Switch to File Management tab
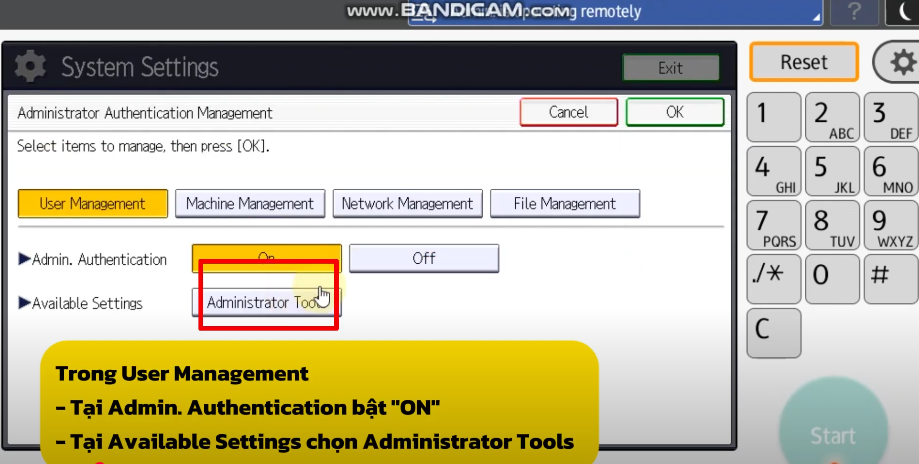This screenshot has width=919, height=464. point(564,203)
